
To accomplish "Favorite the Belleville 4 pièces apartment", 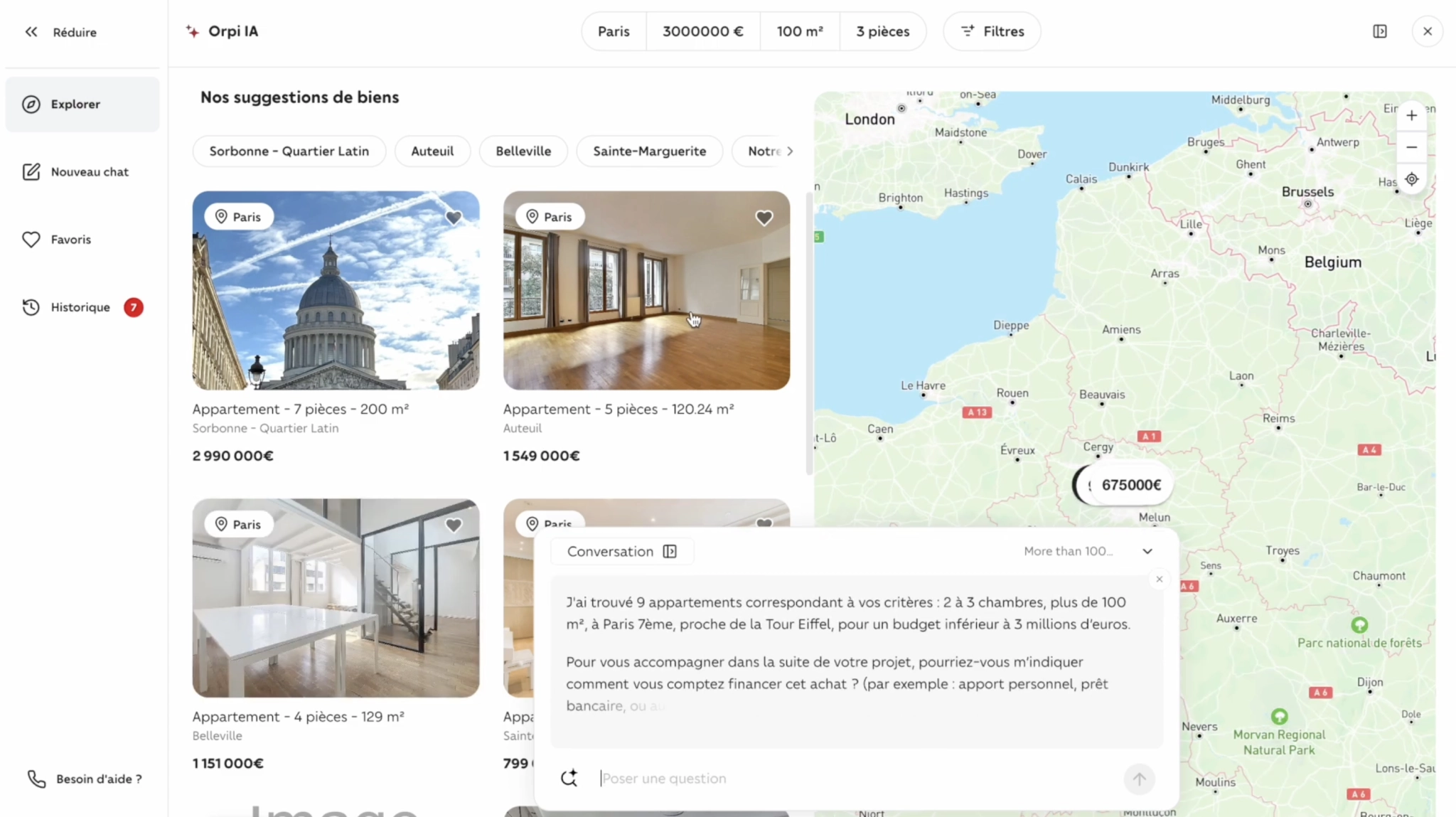I will [453, 525].
